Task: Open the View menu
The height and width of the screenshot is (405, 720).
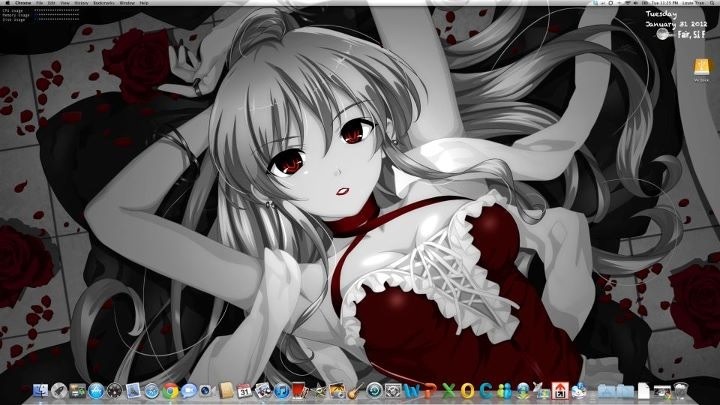Action: tap(65, 3)
